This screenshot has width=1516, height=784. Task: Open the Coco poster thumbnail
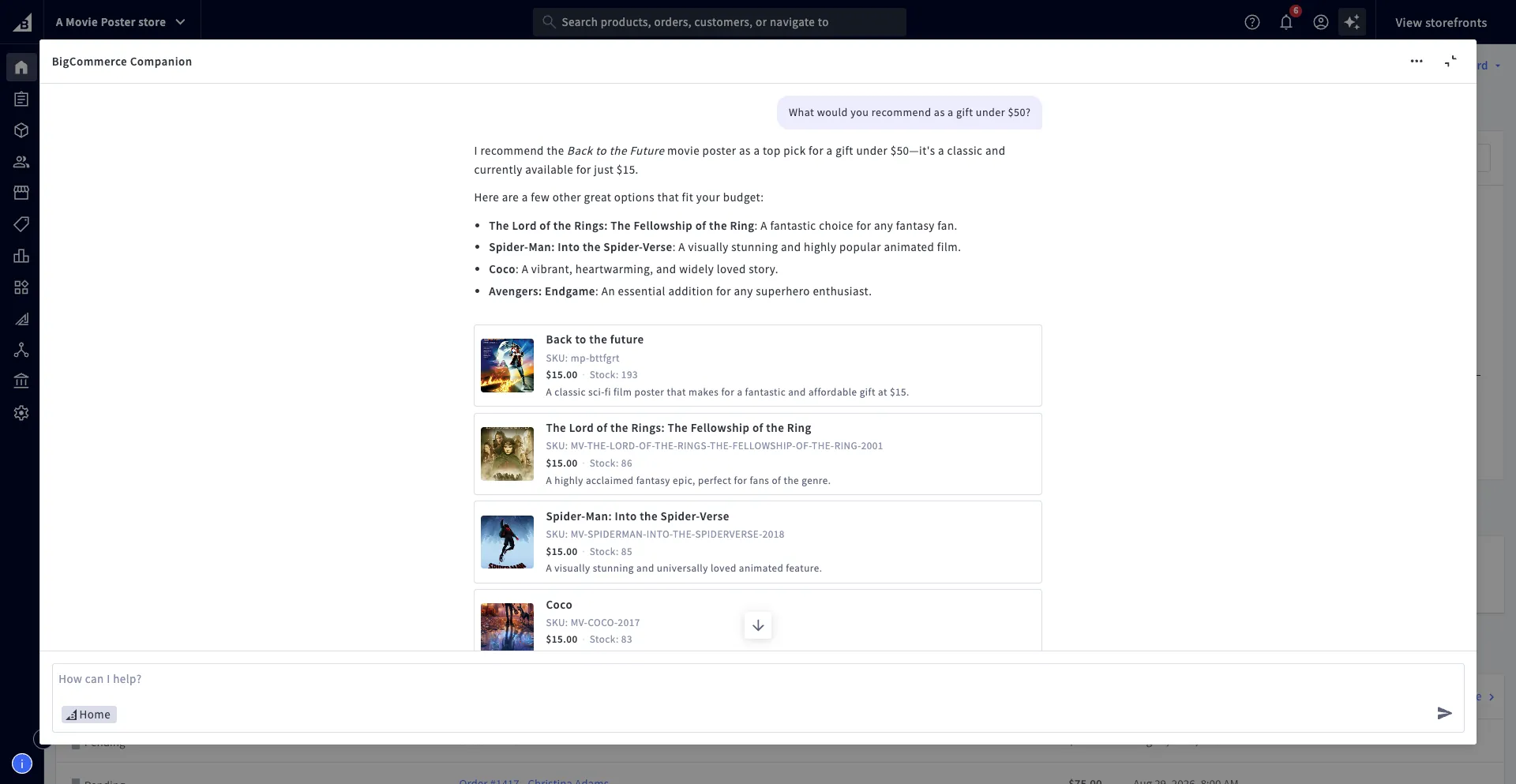point(507,627)
